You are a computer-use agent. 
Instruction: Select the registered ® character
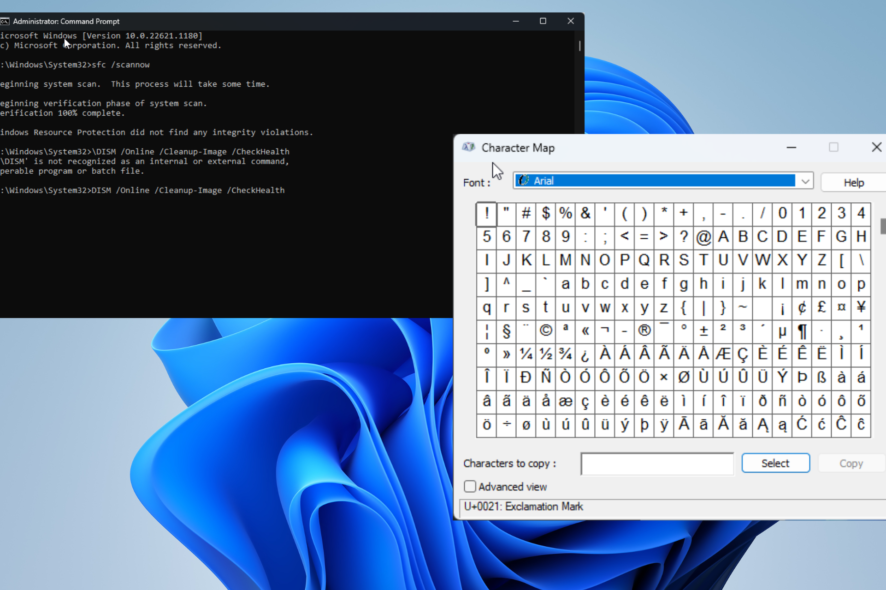[x=644, y=331]
